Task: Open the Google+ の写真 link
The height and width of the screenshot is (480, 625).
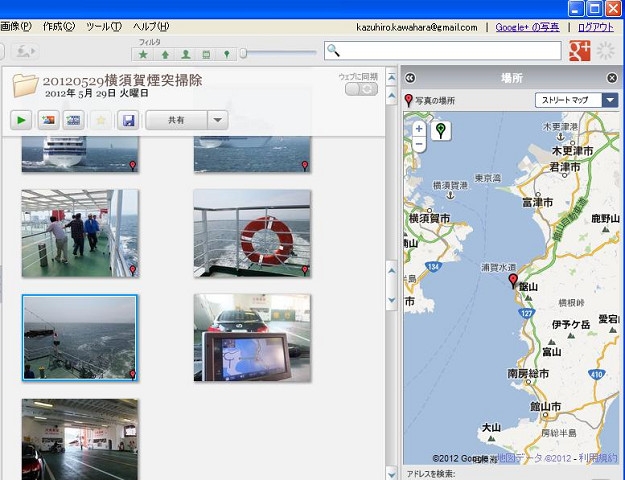Action: (529, 27)
